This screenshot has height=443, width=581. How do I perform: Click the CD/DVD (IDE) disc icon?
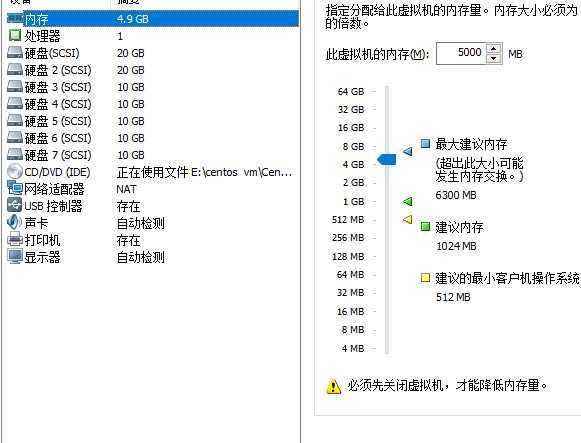pos(15,171)
